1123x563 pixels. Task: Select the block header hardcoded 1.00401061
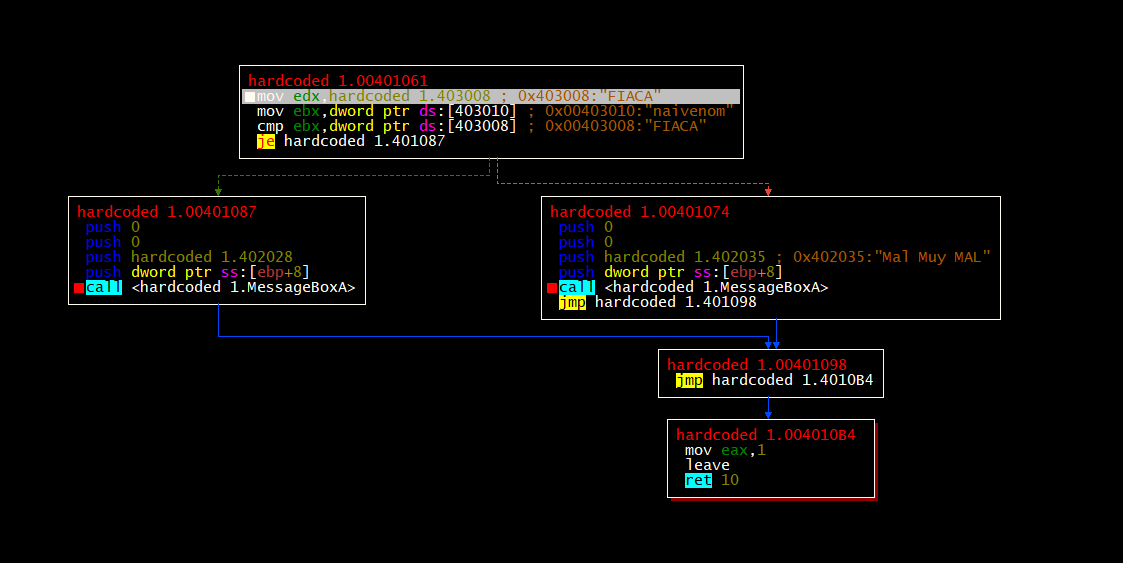pos(338,81)
